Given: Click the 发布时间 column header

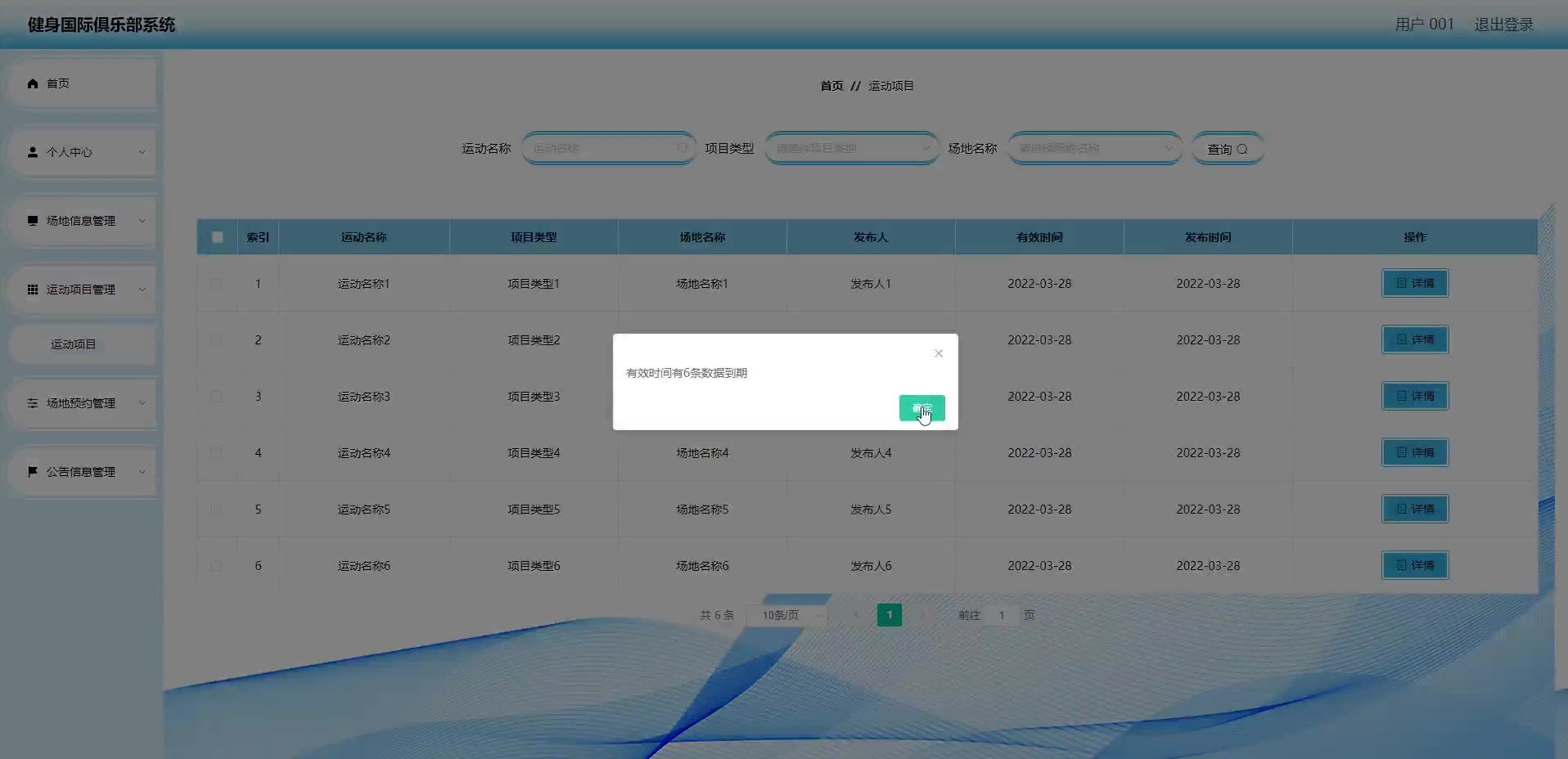Looking at the screenshot, I should (x=1208, y=237).
